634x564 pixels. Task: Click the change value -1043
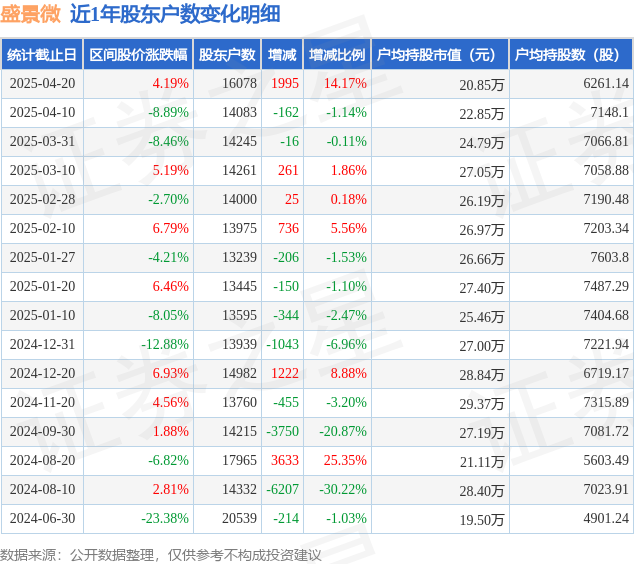coord(283,344)
